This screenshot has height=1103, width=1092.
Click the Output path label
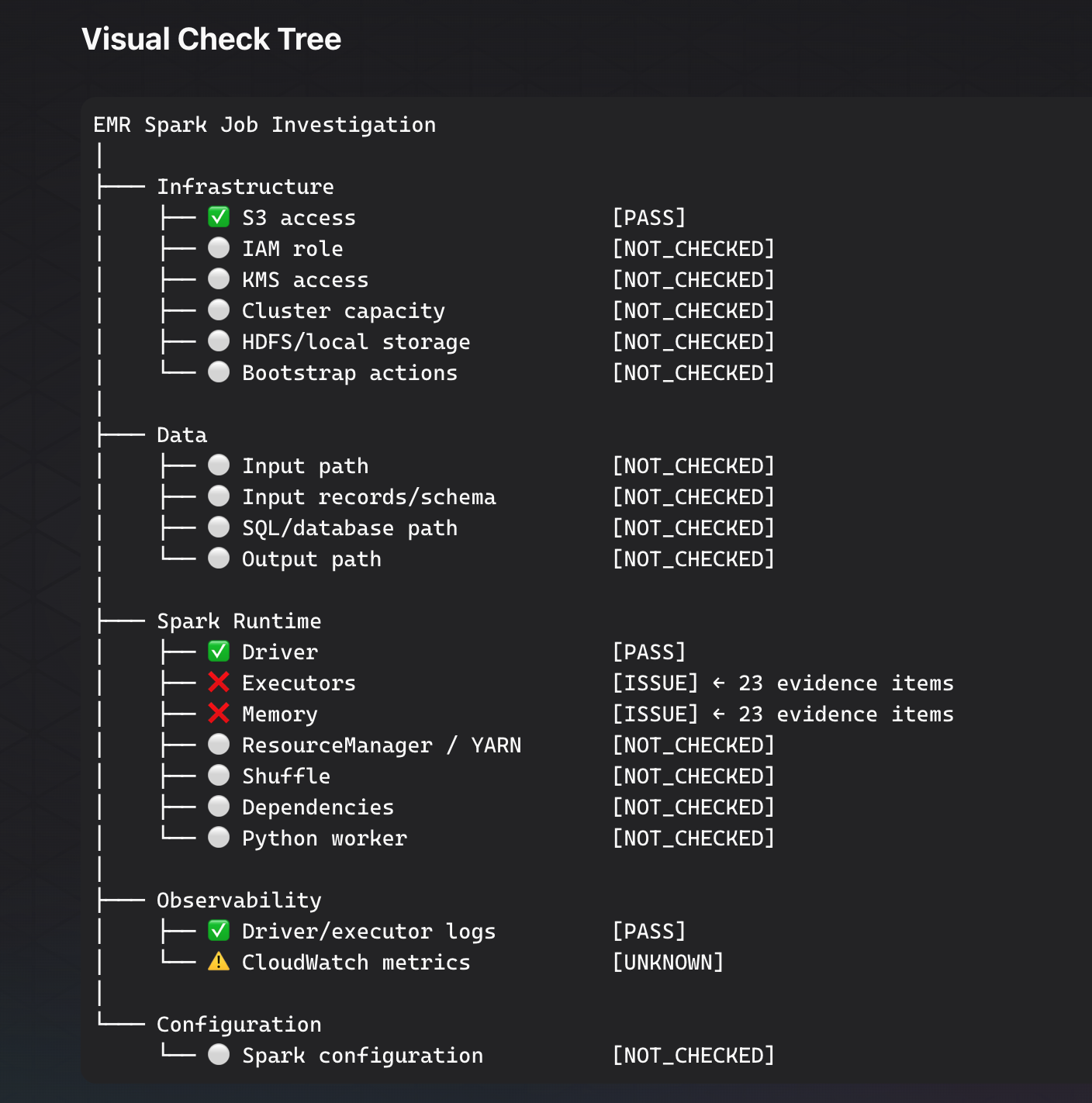312,559
